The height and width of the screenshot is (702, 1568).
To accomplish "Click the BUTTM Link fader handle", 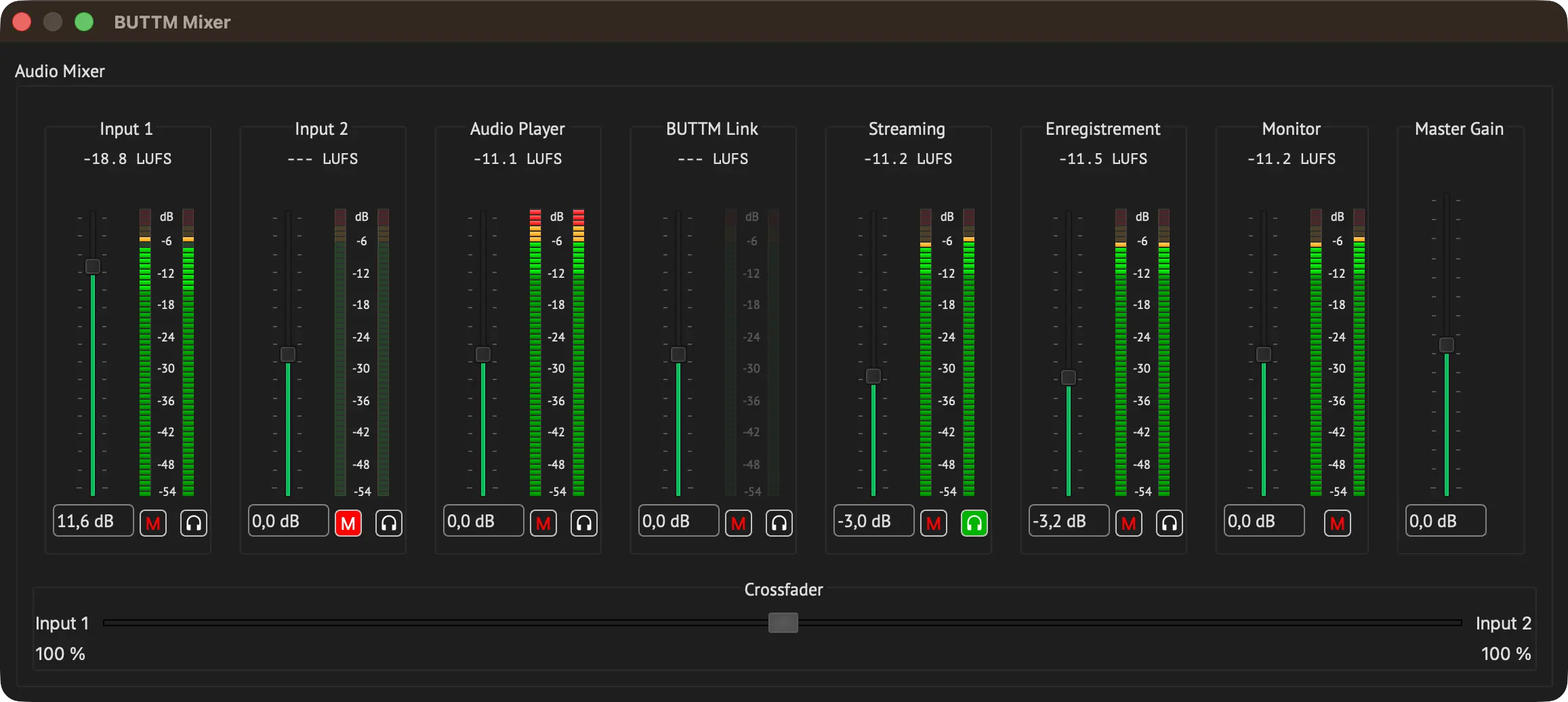I will click(678, 354).
